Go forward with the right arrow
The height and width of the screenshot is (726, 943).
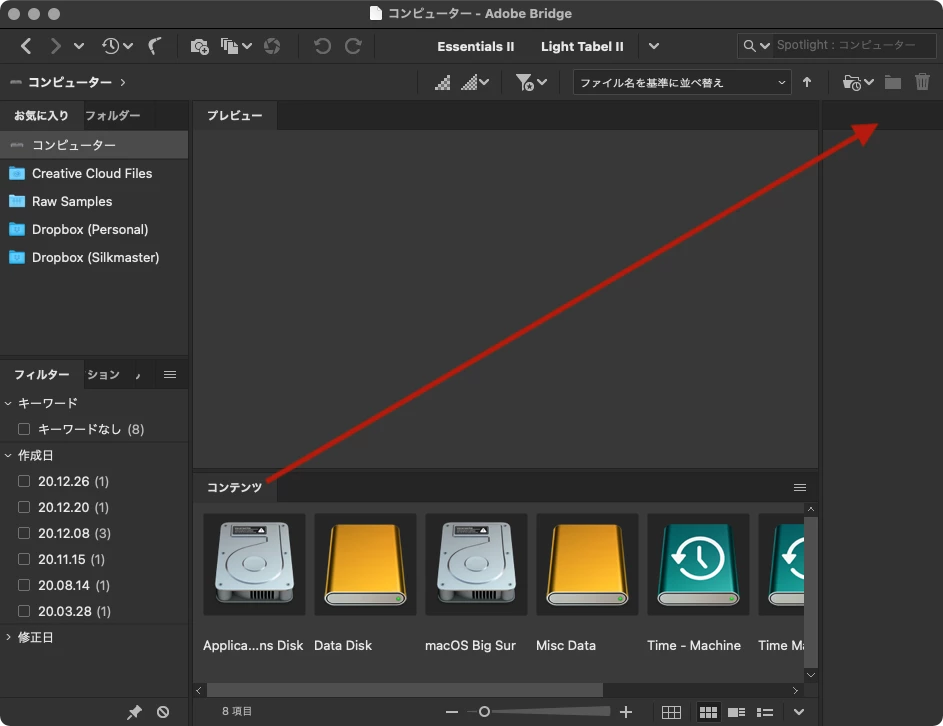tap(55, 46)
